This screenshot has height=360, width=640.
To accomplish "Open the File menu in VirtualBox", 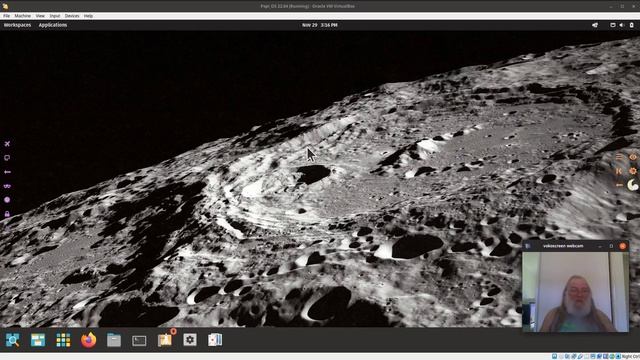I will [x=7, y=16].
